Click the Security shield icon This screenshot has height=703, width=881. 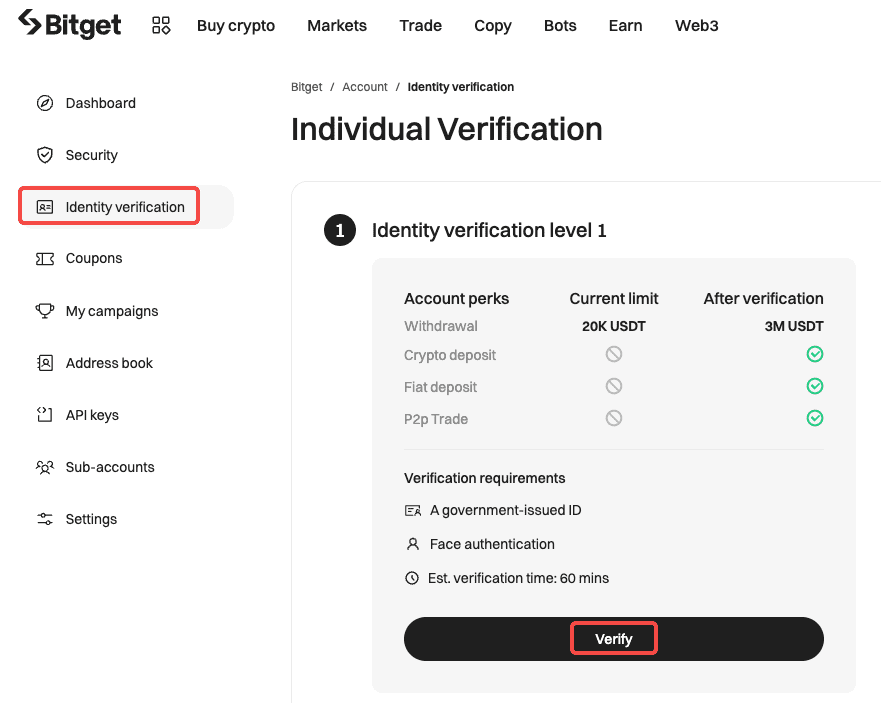click(45, 155)
